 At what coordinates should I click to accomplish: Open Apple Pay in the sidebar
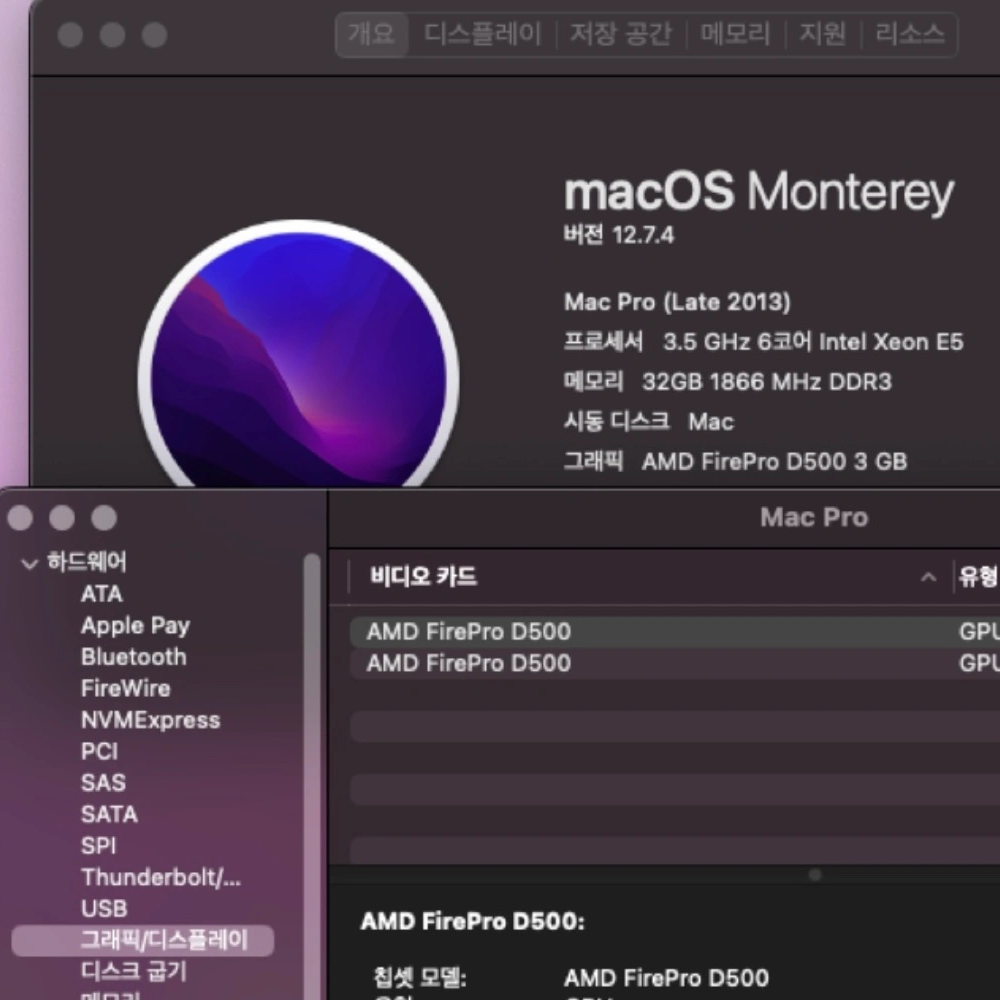135,626
